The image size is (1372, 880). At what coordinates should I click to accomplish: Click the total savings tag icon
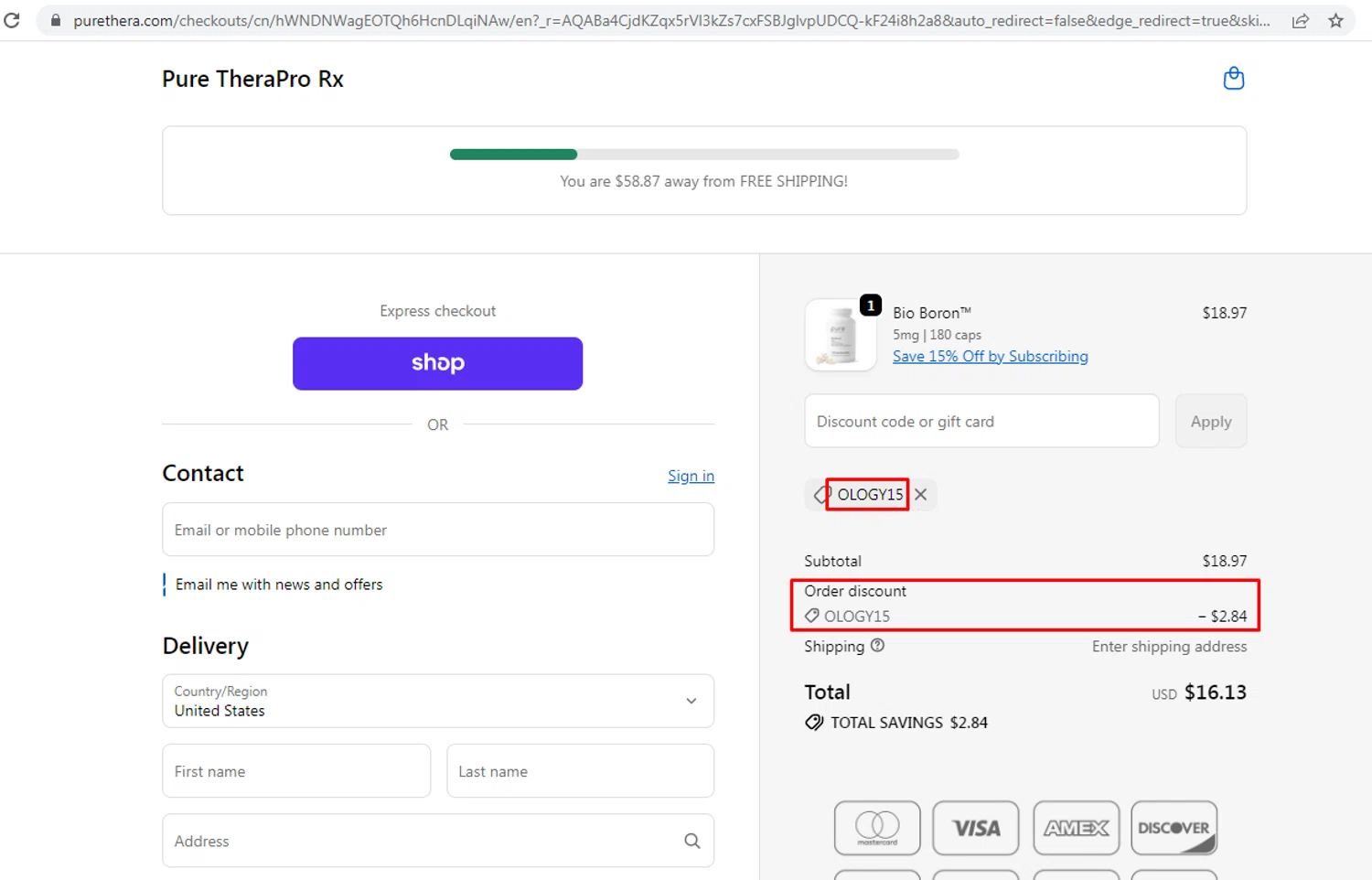click(814, 723)
